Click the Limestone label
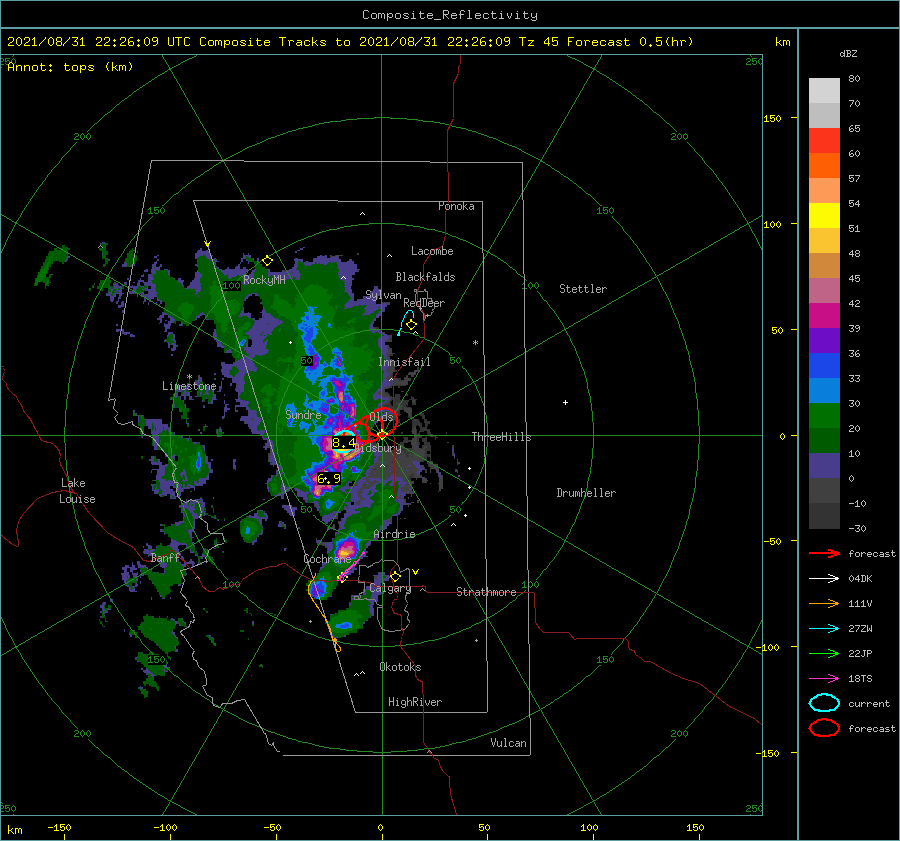Image resolution: width=900 pixels, height=841 pixels. pyautogui.click(x=189, y=386)
